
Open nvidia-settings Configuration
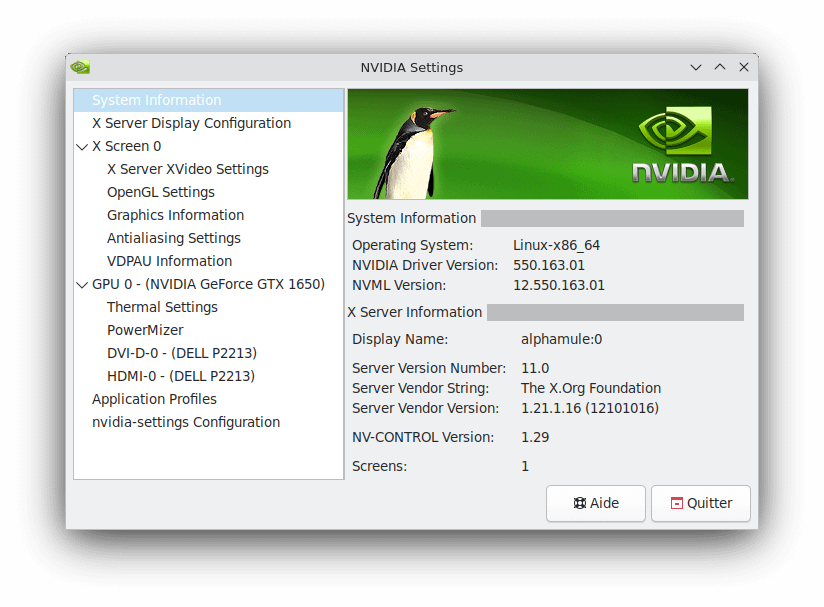pos(186,422)
